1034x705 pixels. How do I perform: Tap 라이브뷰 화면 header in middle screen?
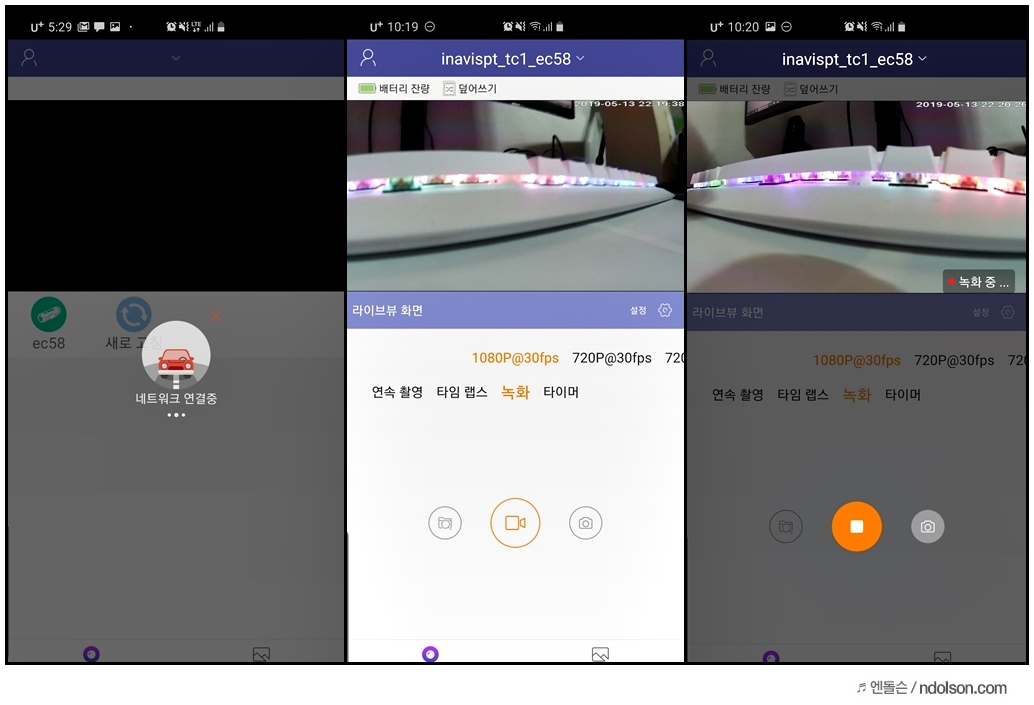tap(388, 311)
